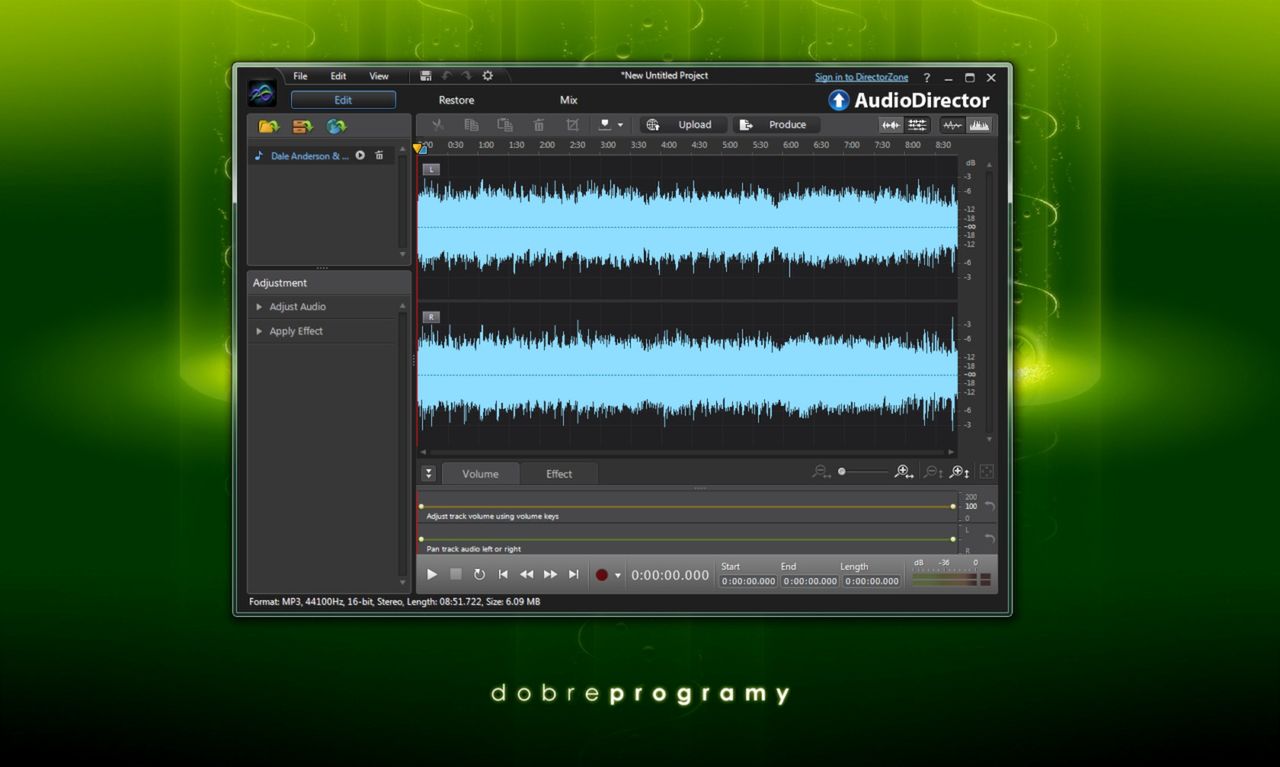Select the Effect tab
The width and height of the screenshot is (1280, 767).
click(x=559, y=474)
